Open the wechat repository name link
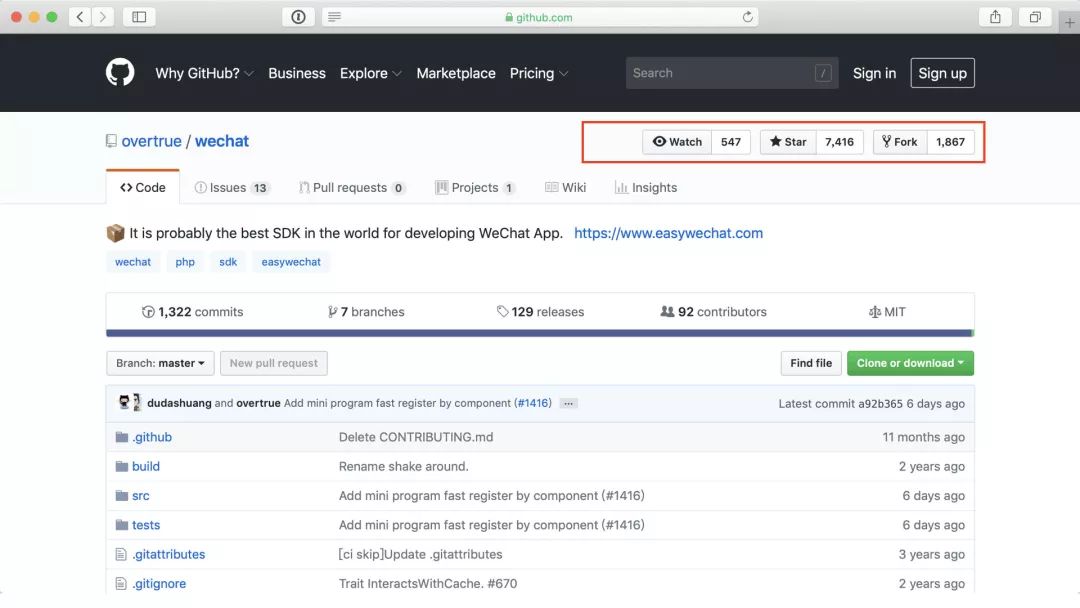Viewport: 1080px width, 608px height. (x=222, y=141)
